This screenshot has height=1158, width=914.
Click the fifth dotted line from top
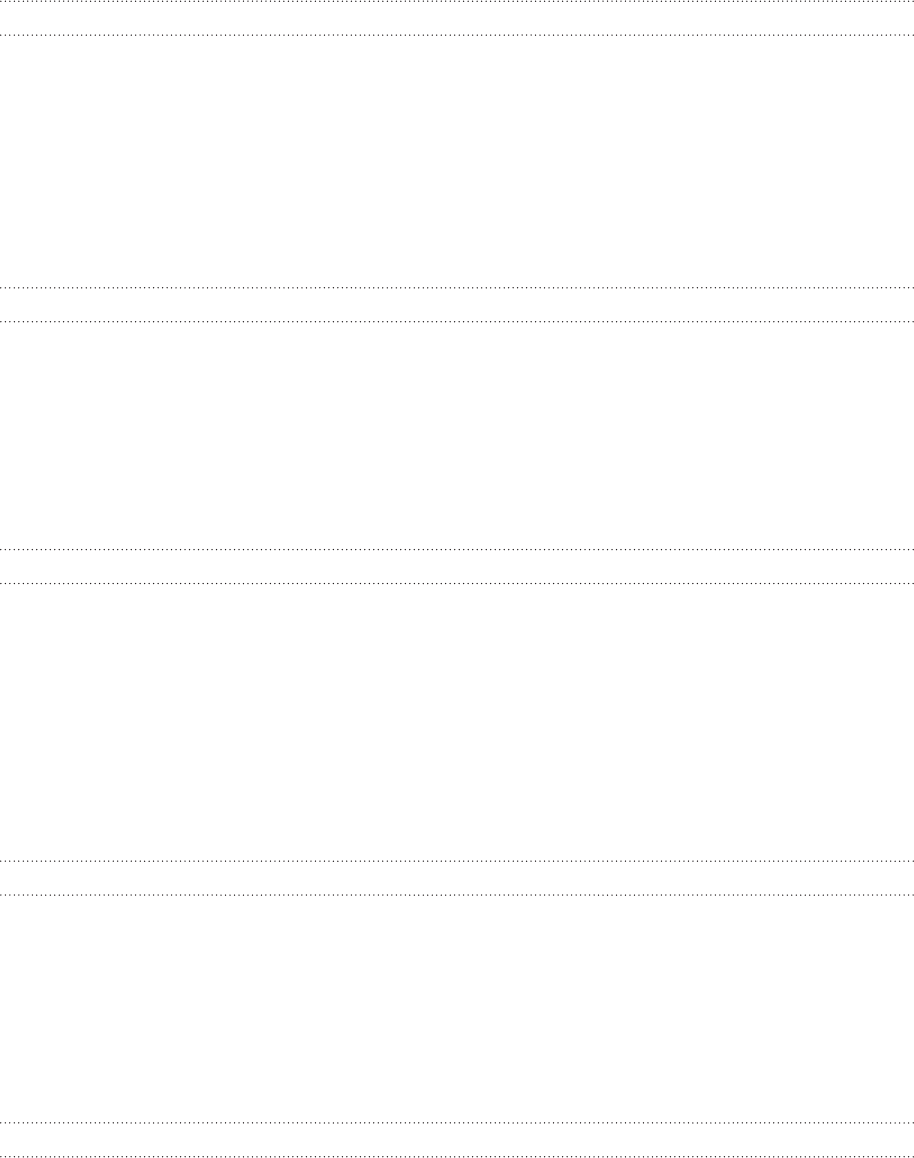coord(457,549)
